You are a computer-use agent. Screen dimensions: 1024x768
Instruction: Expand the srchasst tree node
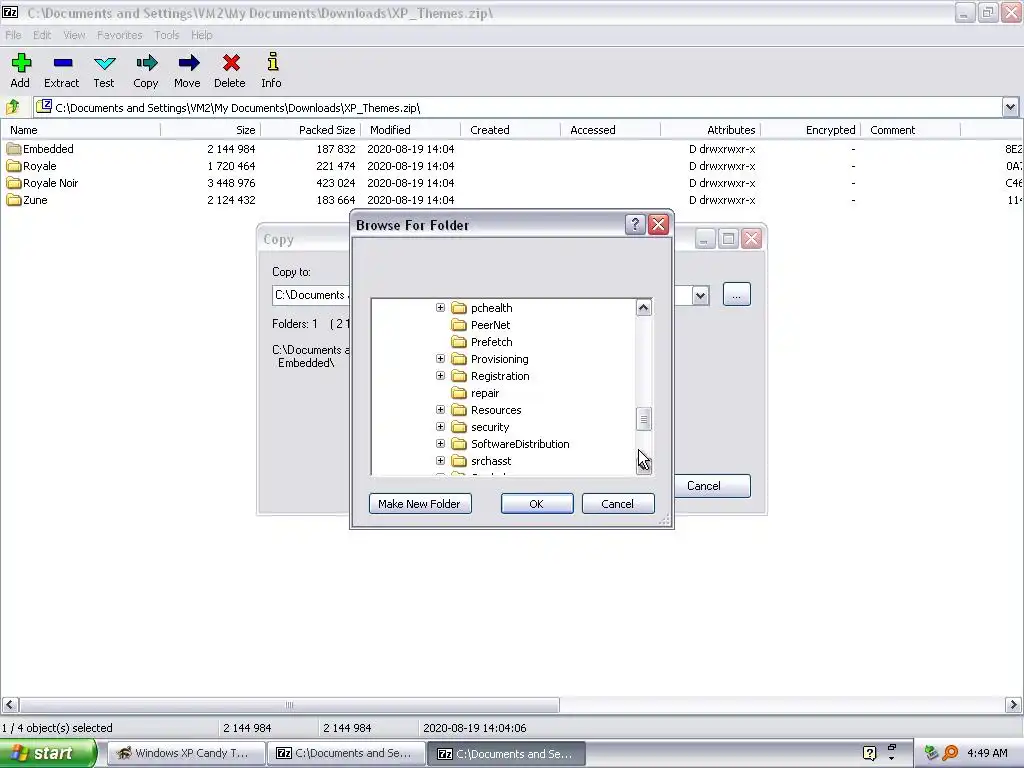[440, 460]
